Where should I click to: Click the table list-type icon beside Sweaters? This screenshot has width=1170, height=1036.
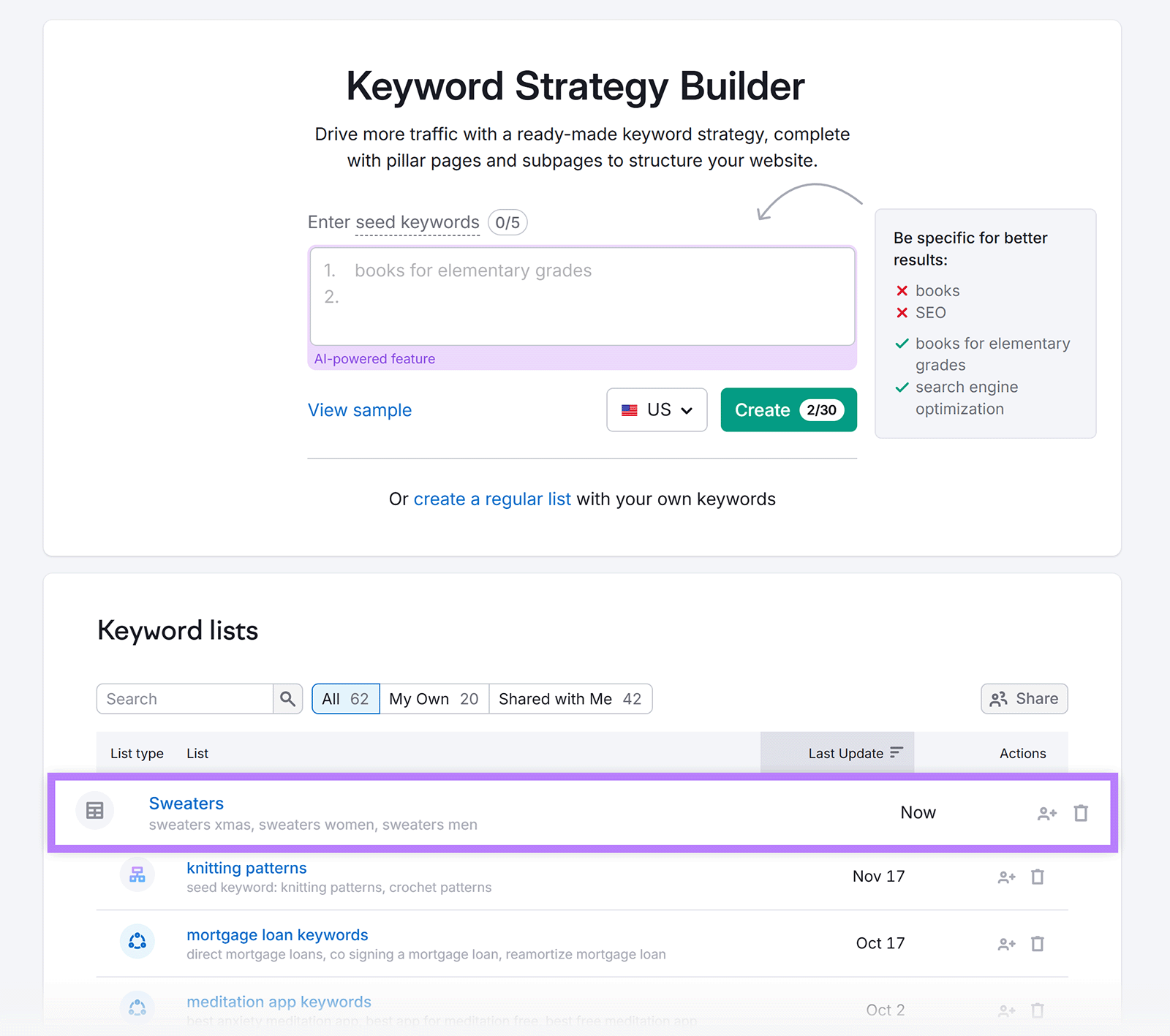click(x=95, y=811)
